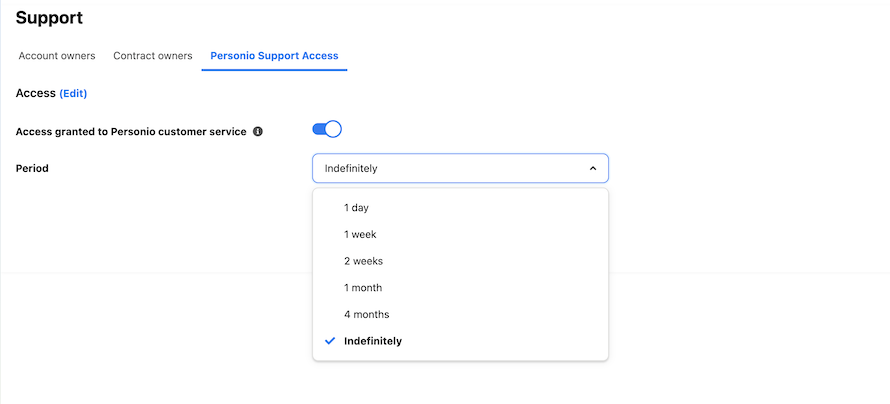The height and width of the screenshot is (404, 890).
Task: Click the Support page heading
Action: [49, 18]
